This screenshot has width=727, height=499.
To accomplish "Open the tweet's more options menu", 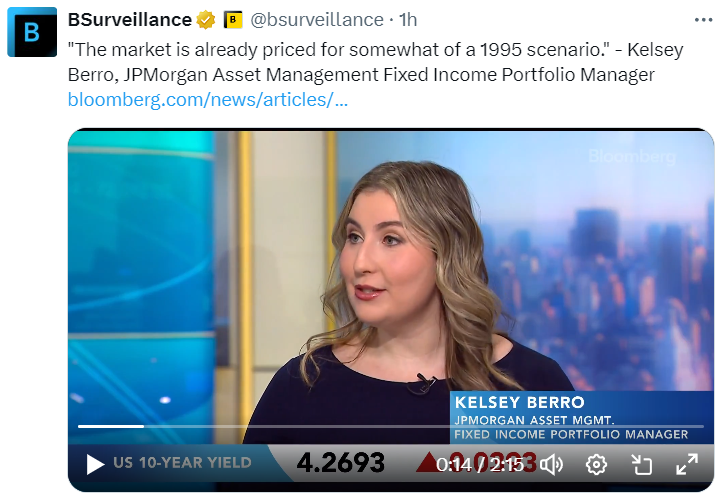I will [x=704, y=20].
